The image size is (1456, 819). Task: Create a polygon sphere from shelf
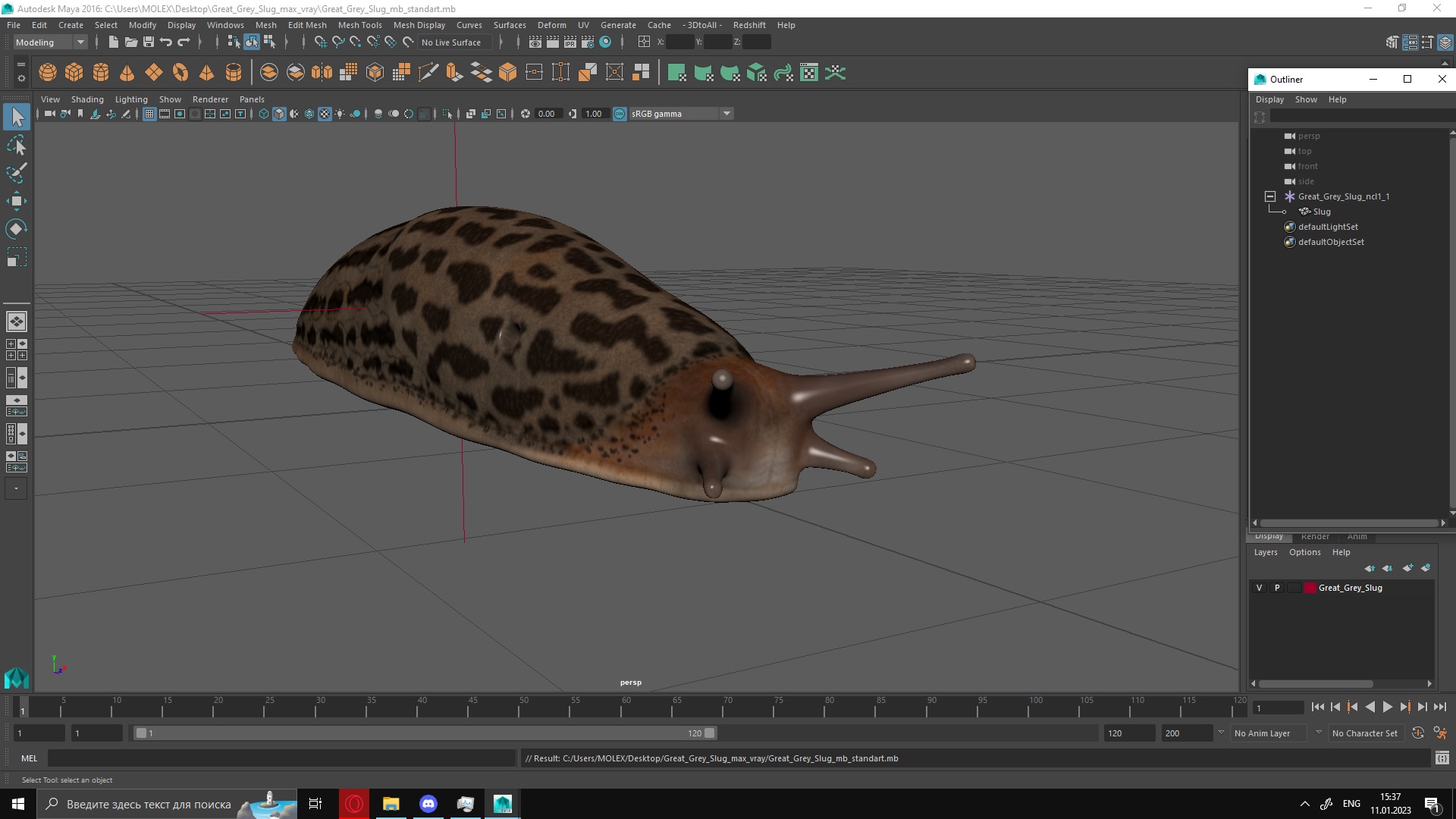pos(47,73)
